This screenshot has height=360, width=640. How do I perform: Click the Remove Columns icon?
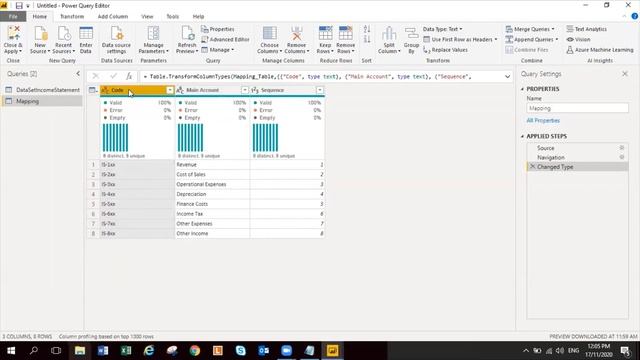[297, 33]
